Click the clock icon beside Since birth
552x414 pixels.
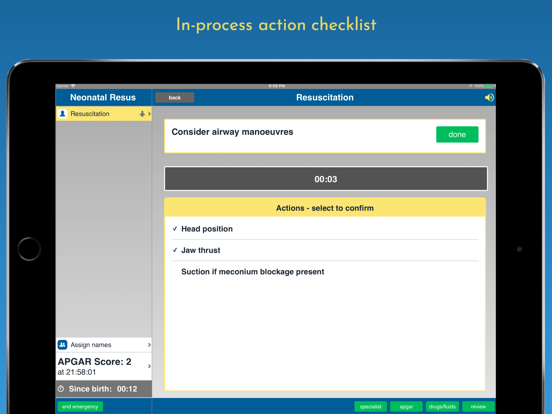pyautogui.click(x=61, y=389)
